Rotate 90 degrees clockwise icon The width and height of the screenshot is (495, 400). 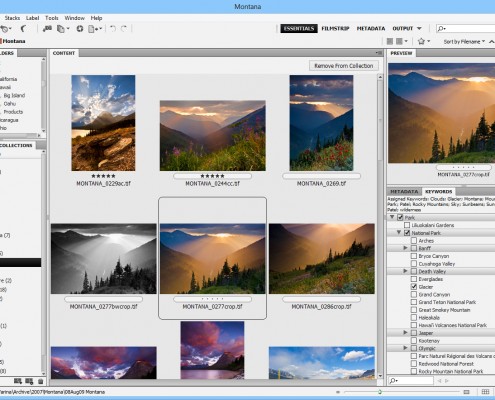pyautogui.click(x=124, y=29)
